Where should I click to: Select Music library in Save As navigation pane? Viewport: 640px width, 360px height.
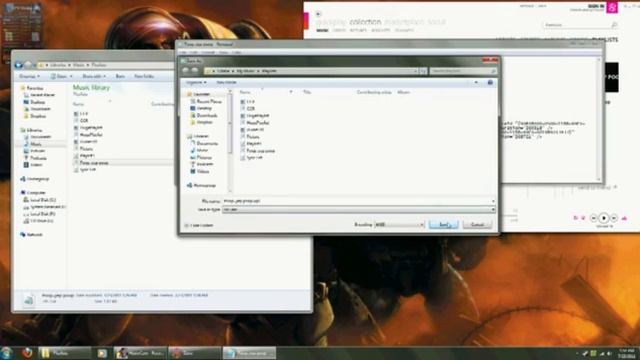click(x=199, y=150)
